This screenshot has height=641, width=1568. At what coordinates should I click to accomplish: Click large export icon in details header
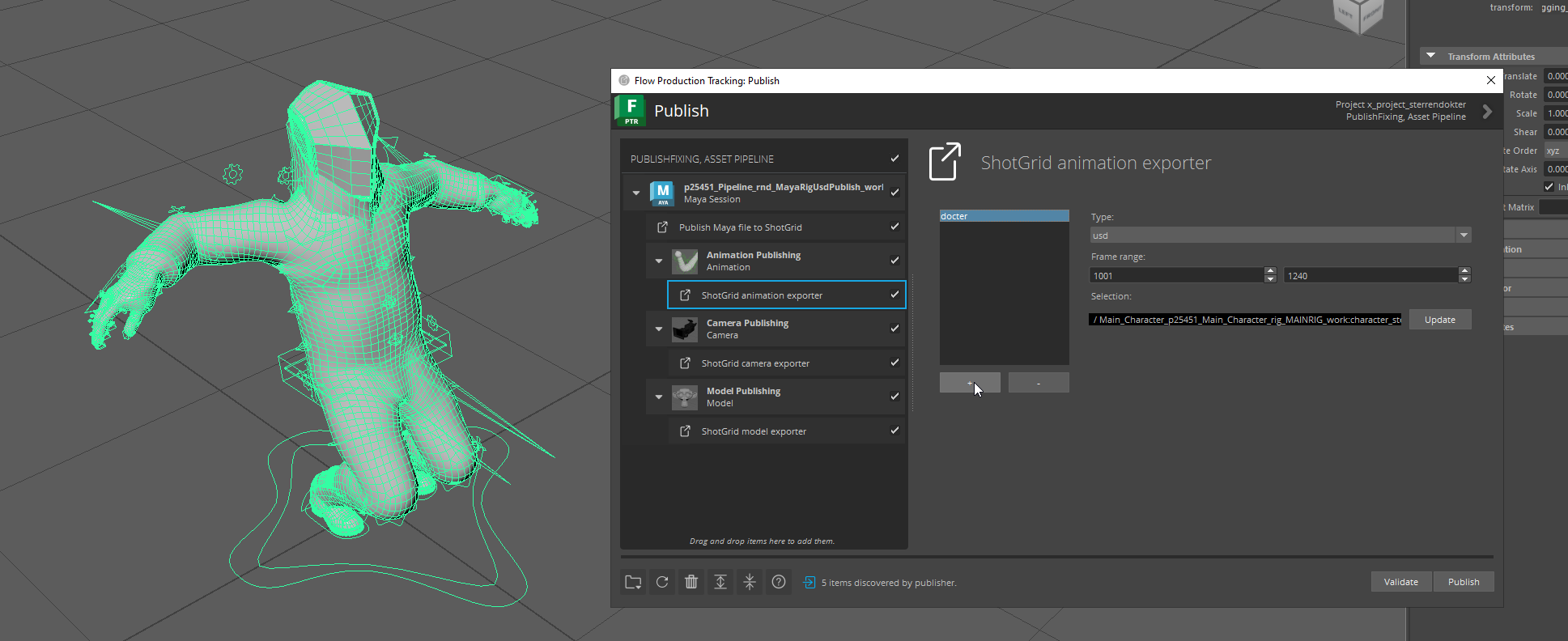[945, 162]
